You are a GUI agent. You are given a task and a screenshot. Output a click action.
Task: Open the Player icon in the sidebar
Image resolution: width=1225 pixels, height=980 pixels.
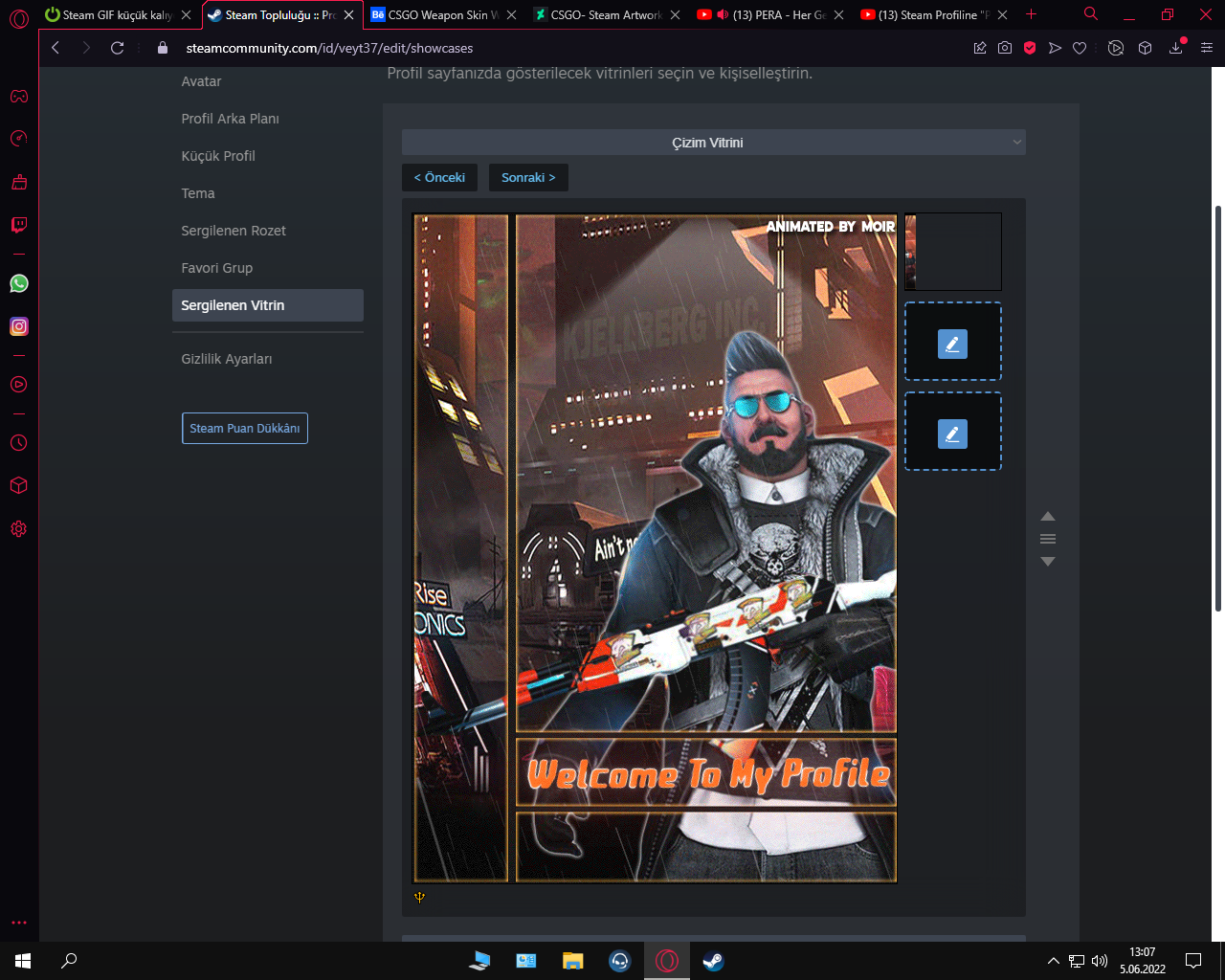19,385
